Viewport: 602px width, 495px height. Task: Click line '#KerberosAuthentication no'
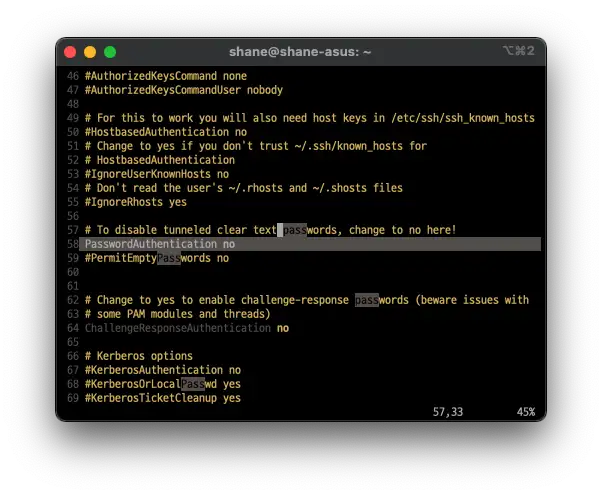(x=163, y=370)
